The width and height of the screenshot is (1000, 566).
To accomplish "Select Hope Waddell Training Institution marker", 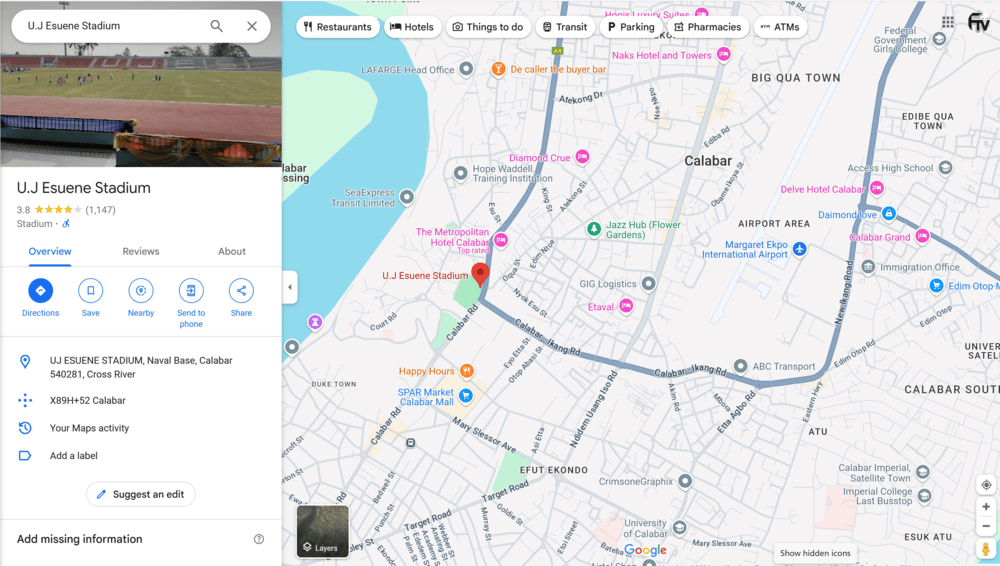I will [460, 173].
